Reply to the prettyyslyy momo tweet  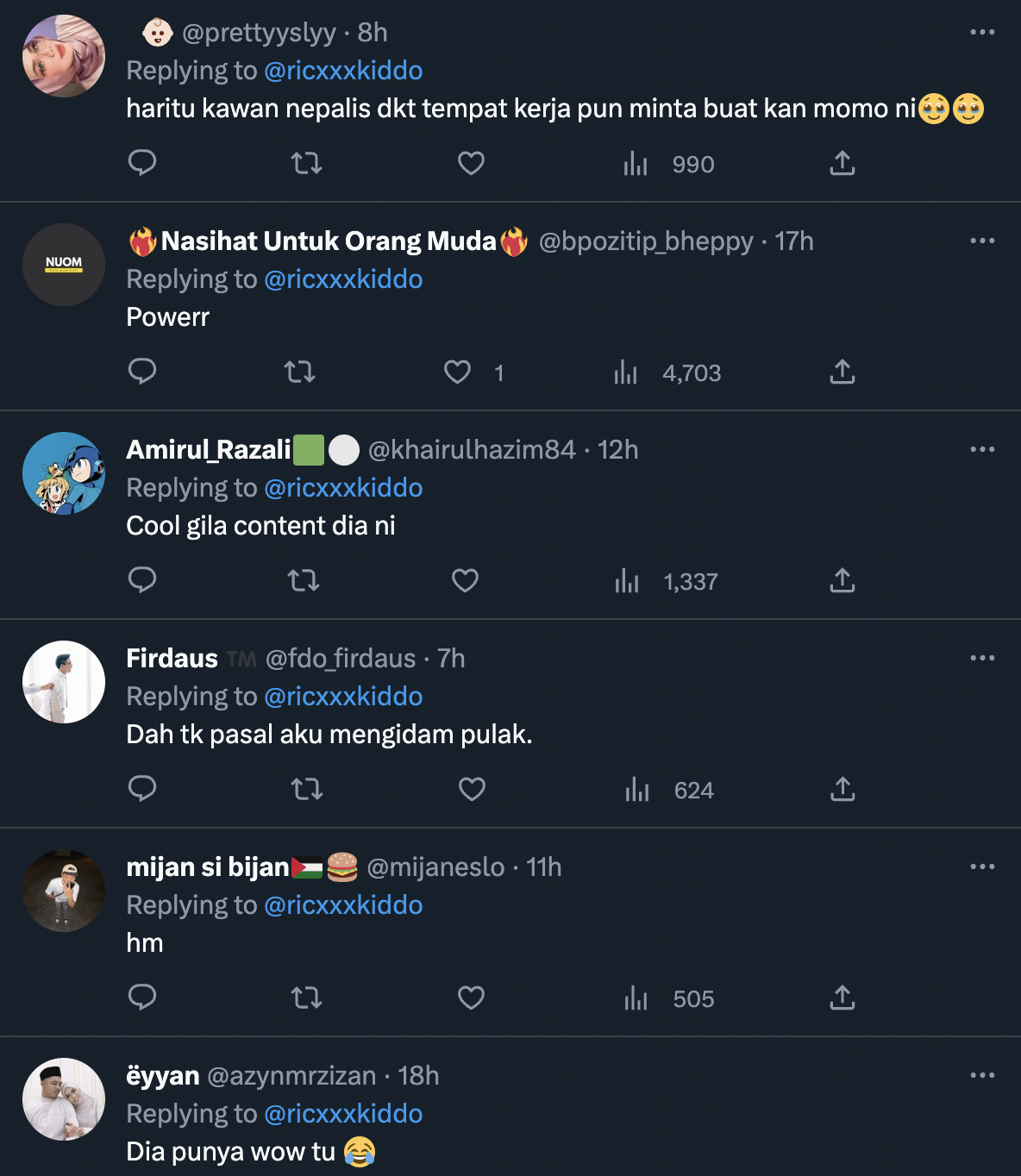[x=142, y=162]
